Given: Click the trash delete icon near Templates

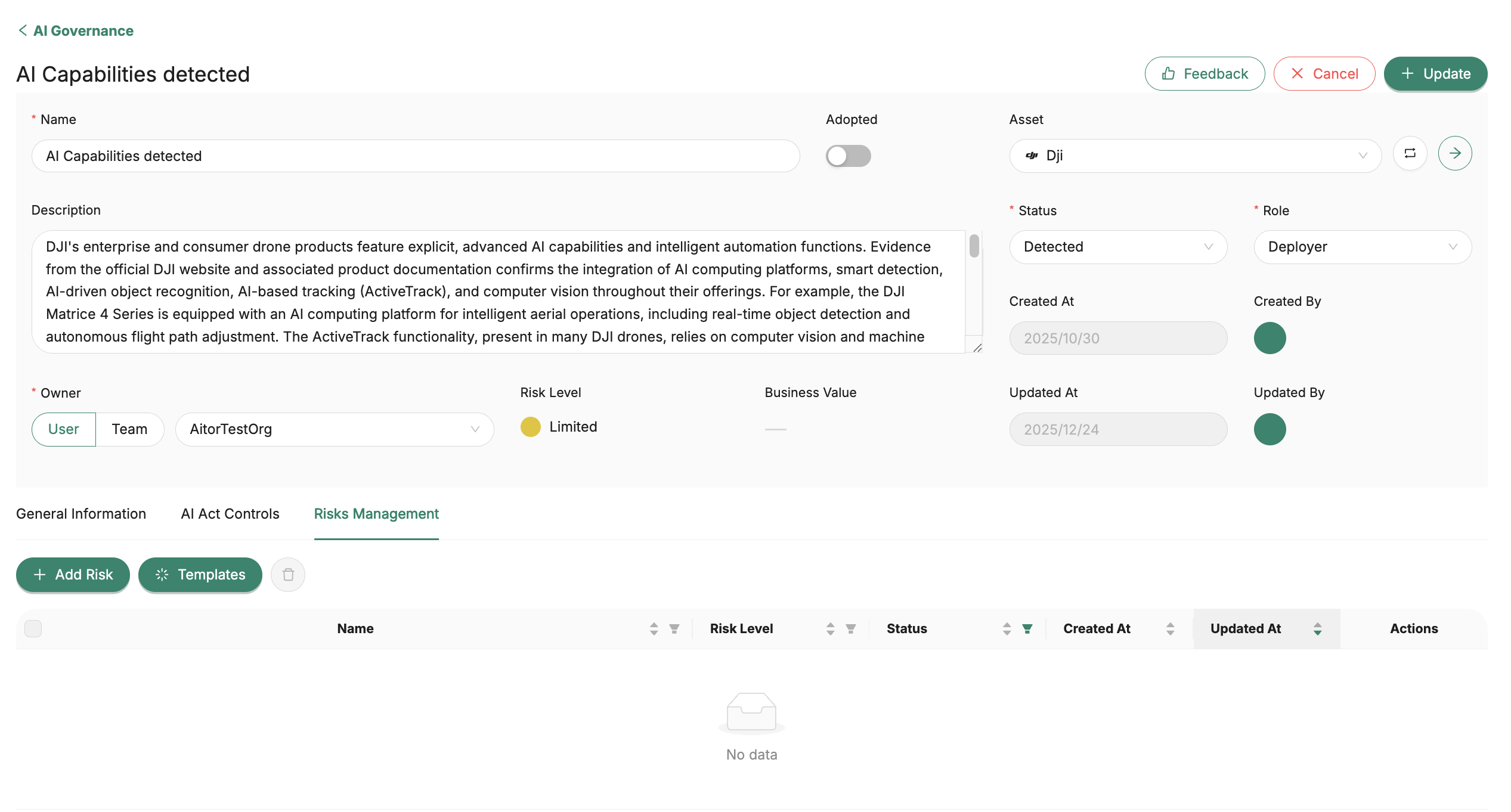Looking at the screenshot, I should 288,575.
